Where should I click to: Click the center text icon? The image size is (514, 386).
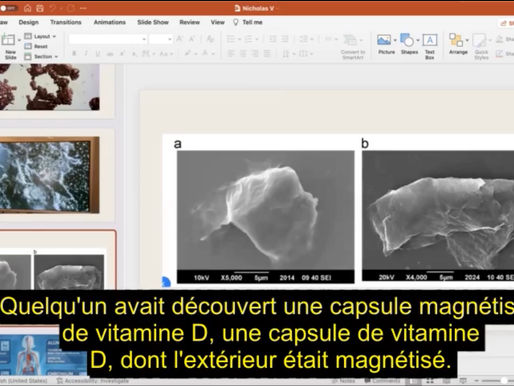[x=243, y=53]
